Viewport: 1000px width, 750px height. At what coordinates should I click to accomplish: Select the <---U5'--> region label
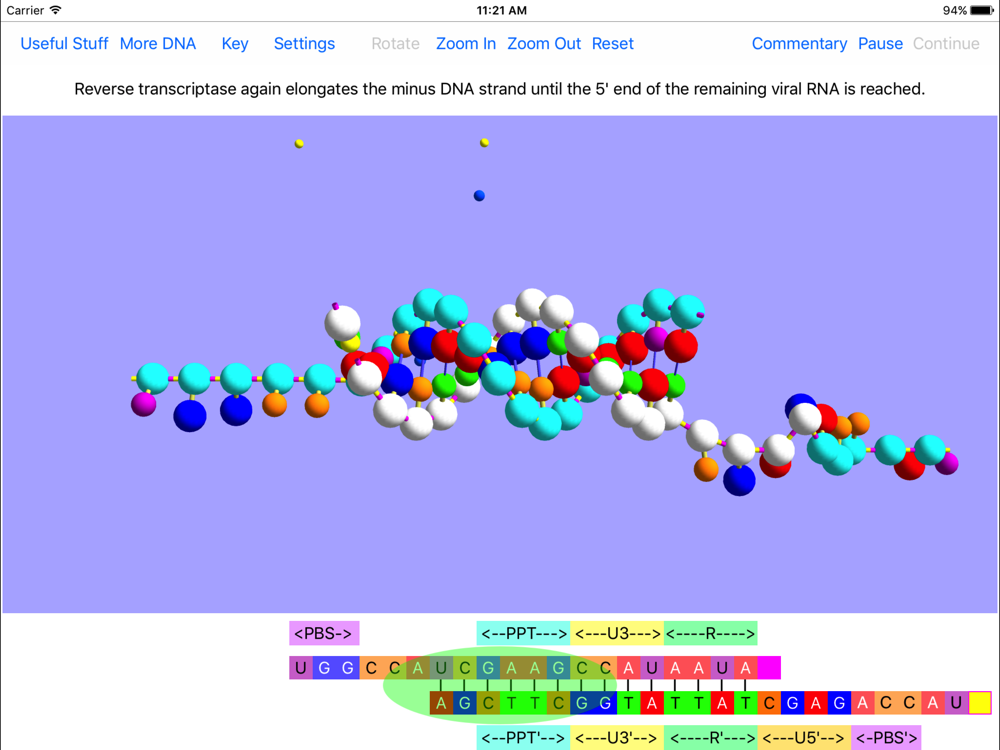pos(804,737)
